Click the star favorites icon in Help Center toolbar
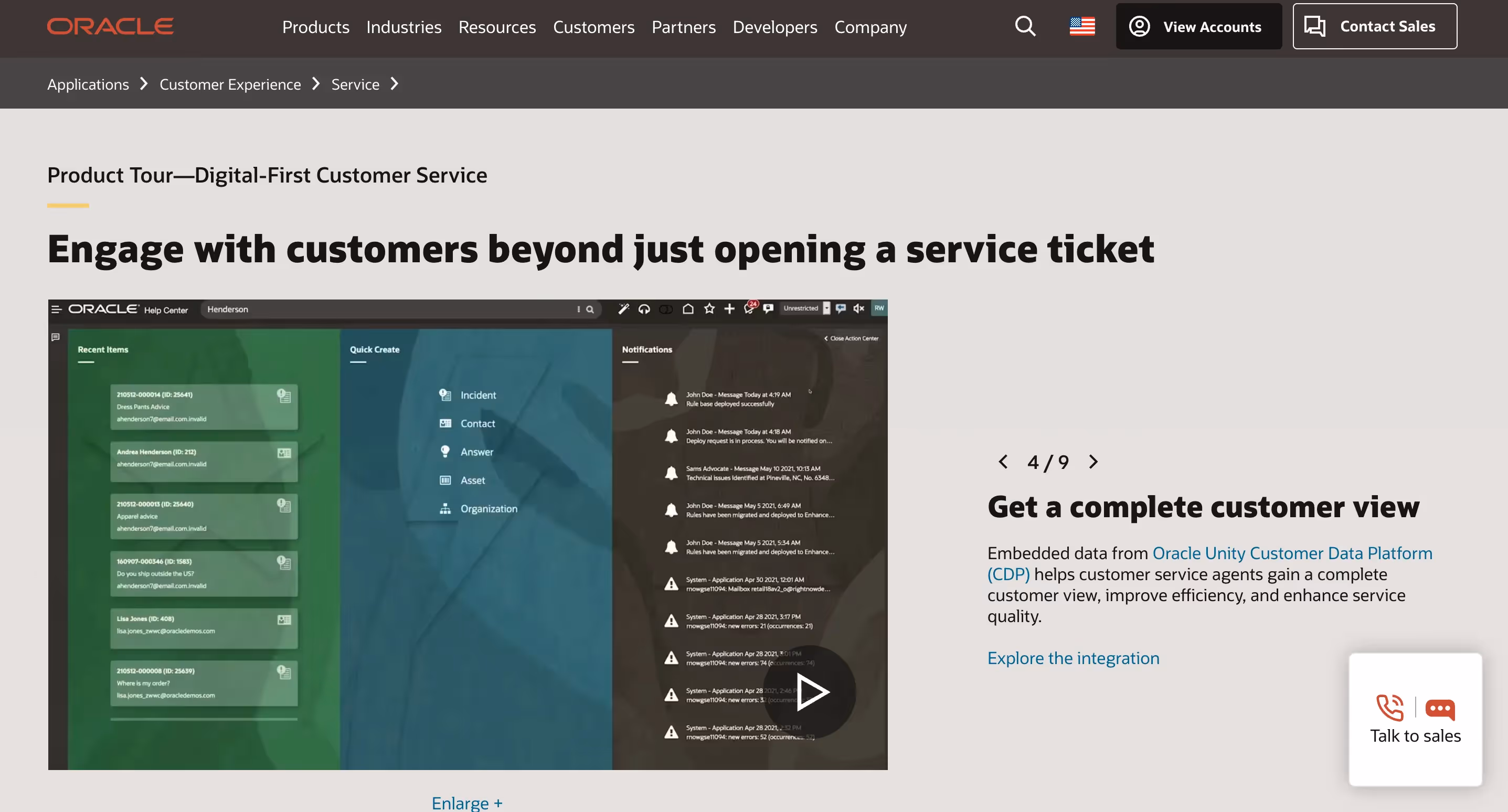This screenshot has height=812, width=1508. point(709,308)
